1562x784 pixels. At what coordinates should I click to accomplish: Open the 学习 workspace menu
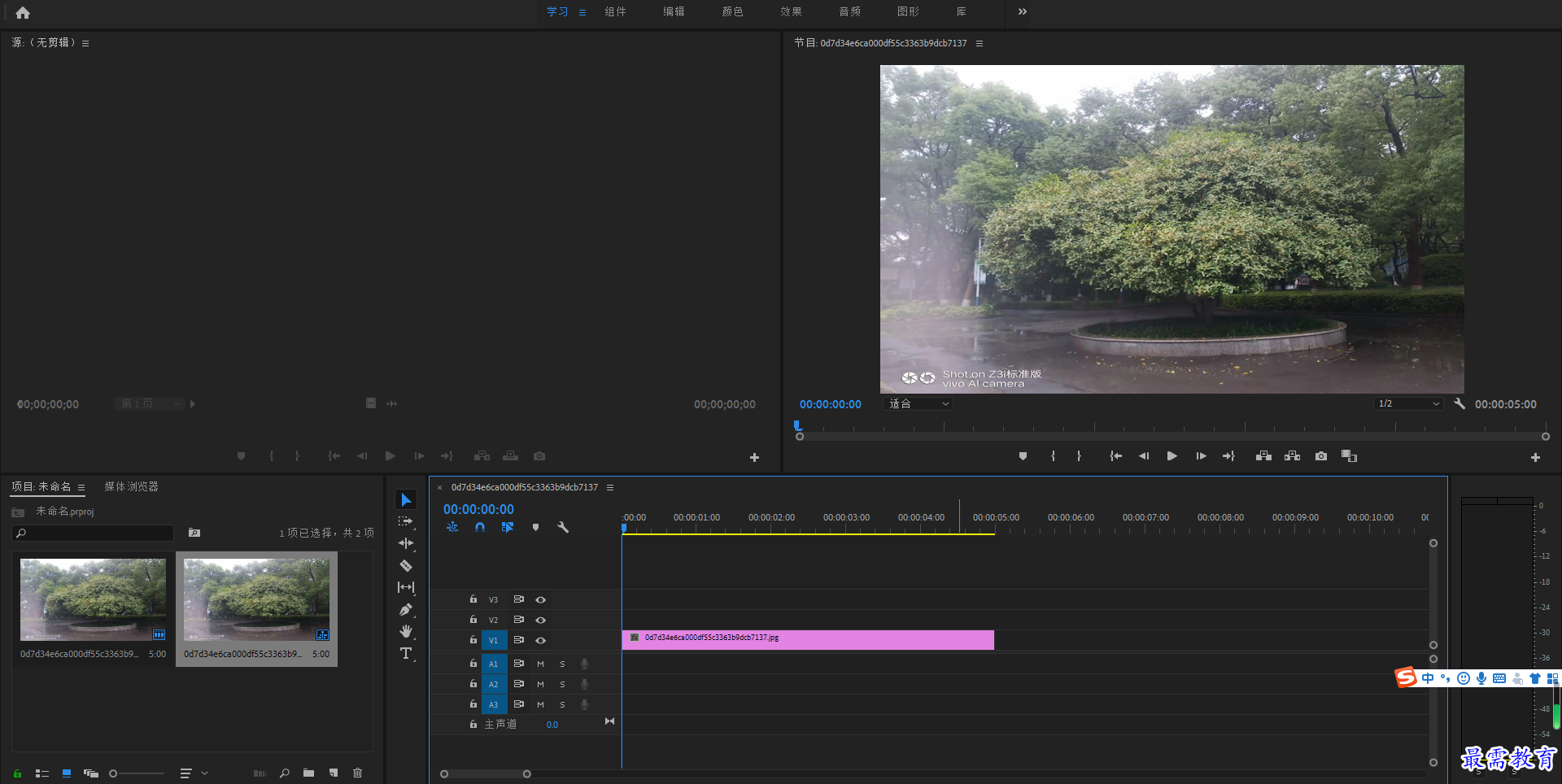point(582,12)
